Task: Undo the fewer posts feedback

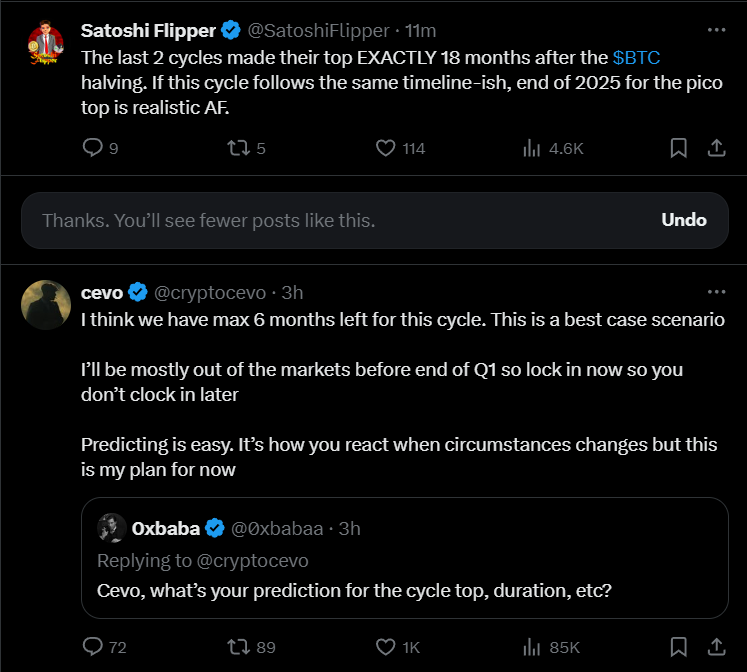Action: [684, 220]
